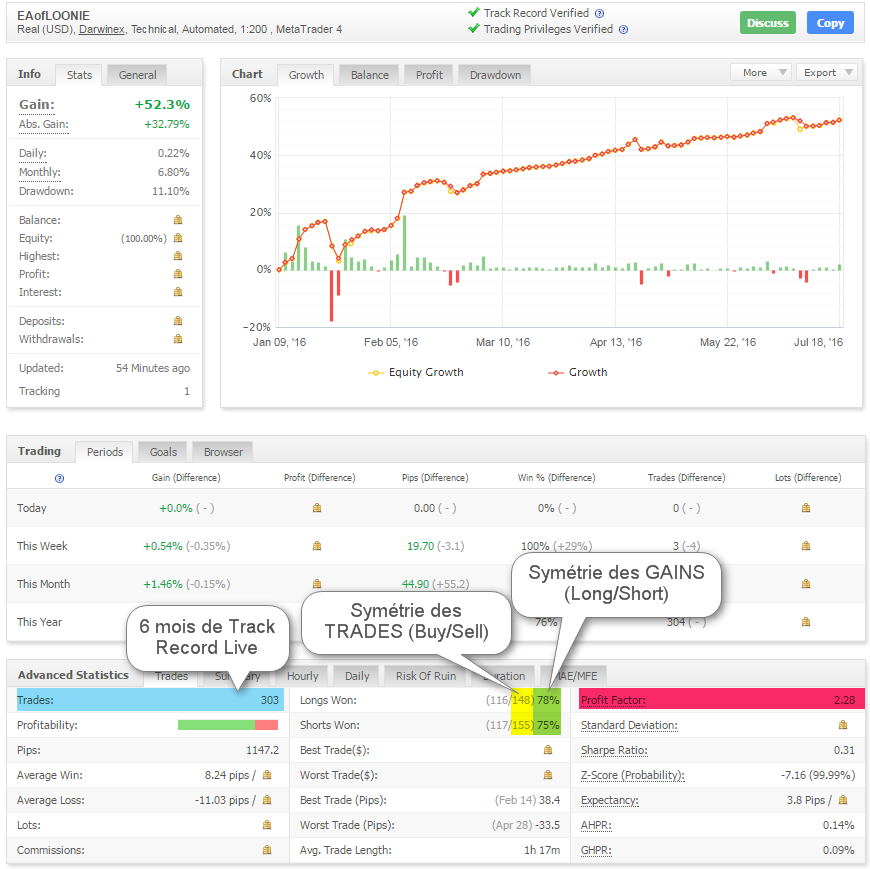
Task: Click the This Month lots lock icon
Action: pyautogui.click(x=806, y=584)
